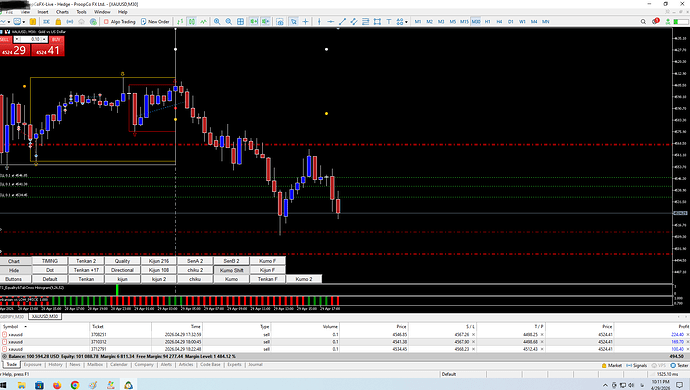Viewport: 690px width, 390px height.
Task: Draw an equidistant channel
Action: pos(354,22)
